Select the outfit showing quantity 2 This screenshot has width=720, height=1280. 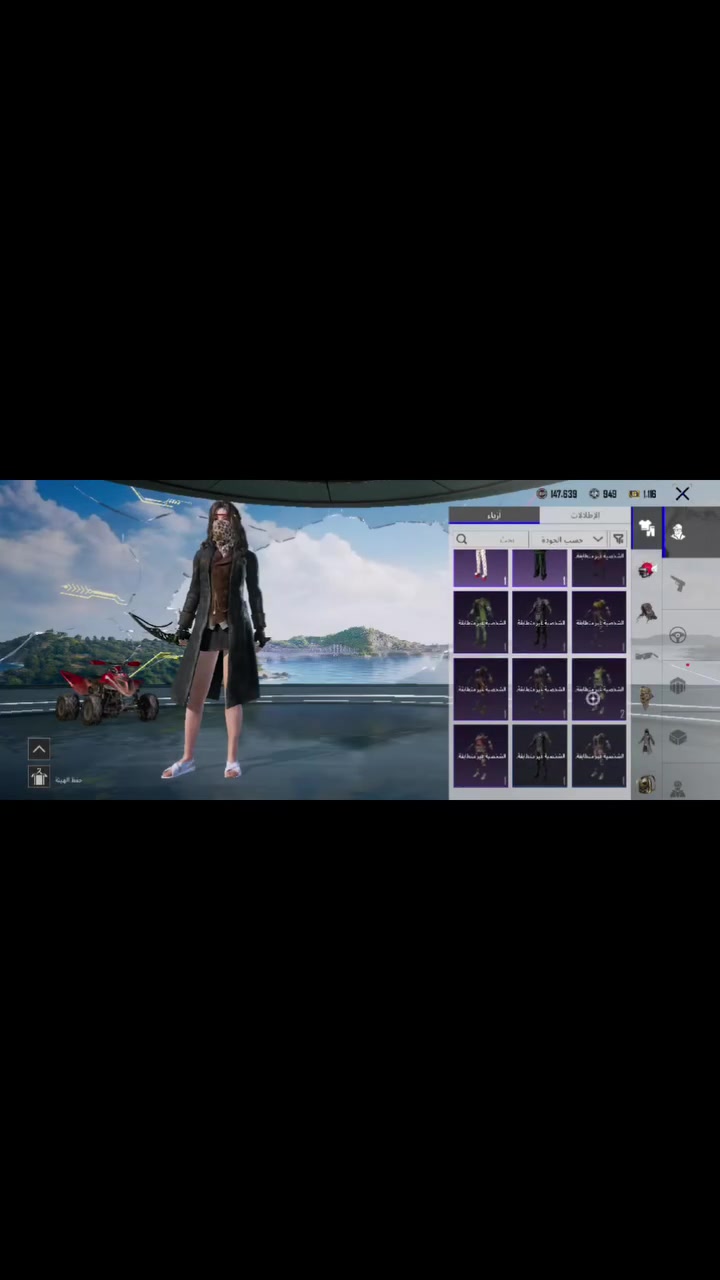599,688
